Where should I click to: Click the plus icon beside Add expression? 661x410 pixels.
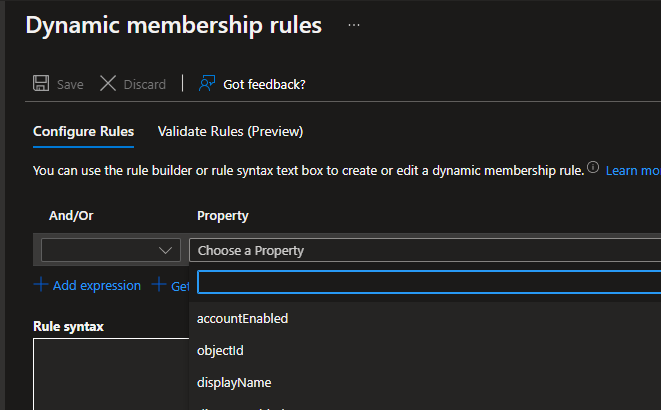tap(41, 285)
